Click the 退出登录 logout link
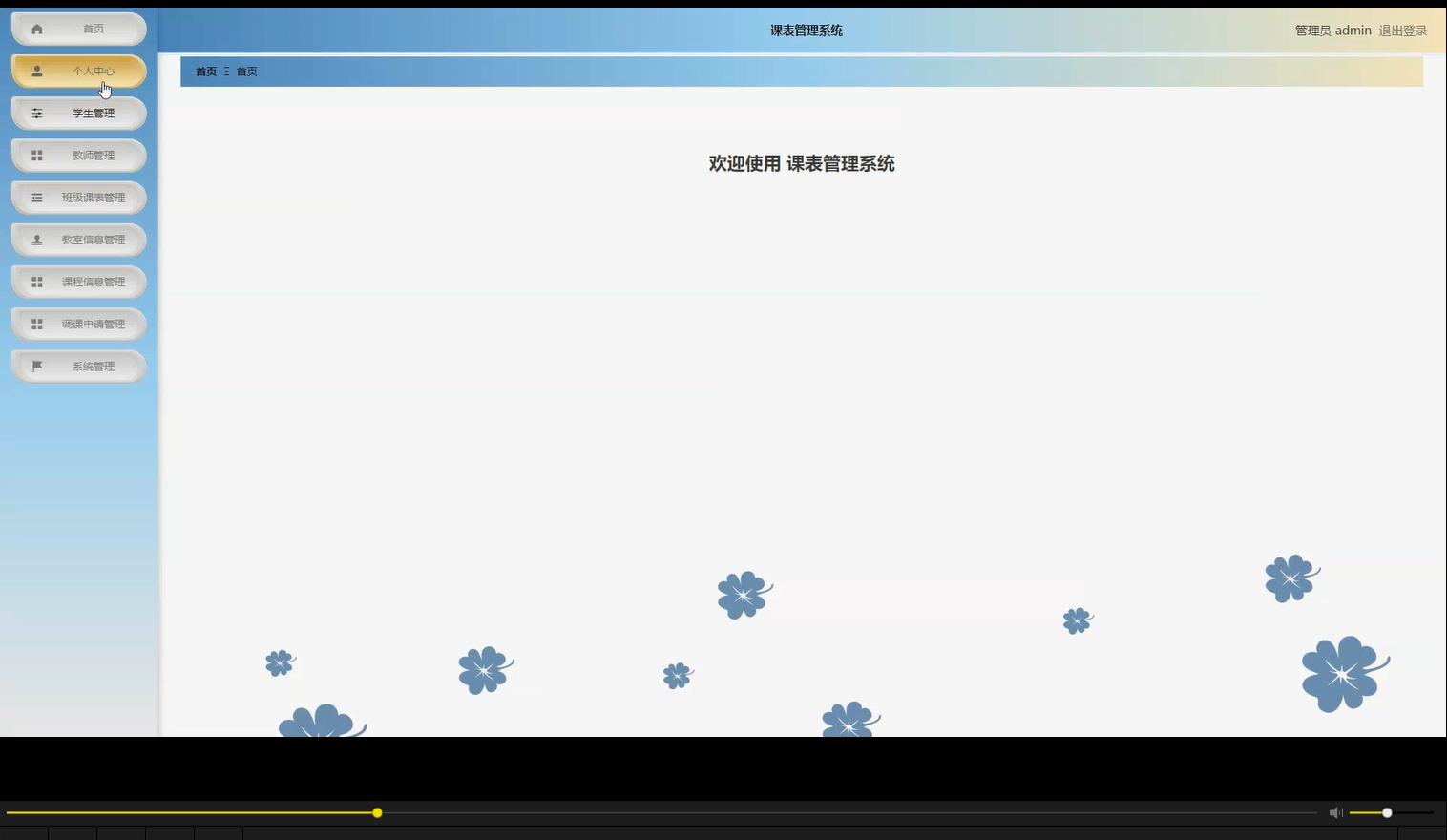This screenshot has height=840, width=1447. click(x=1402, y=30)
